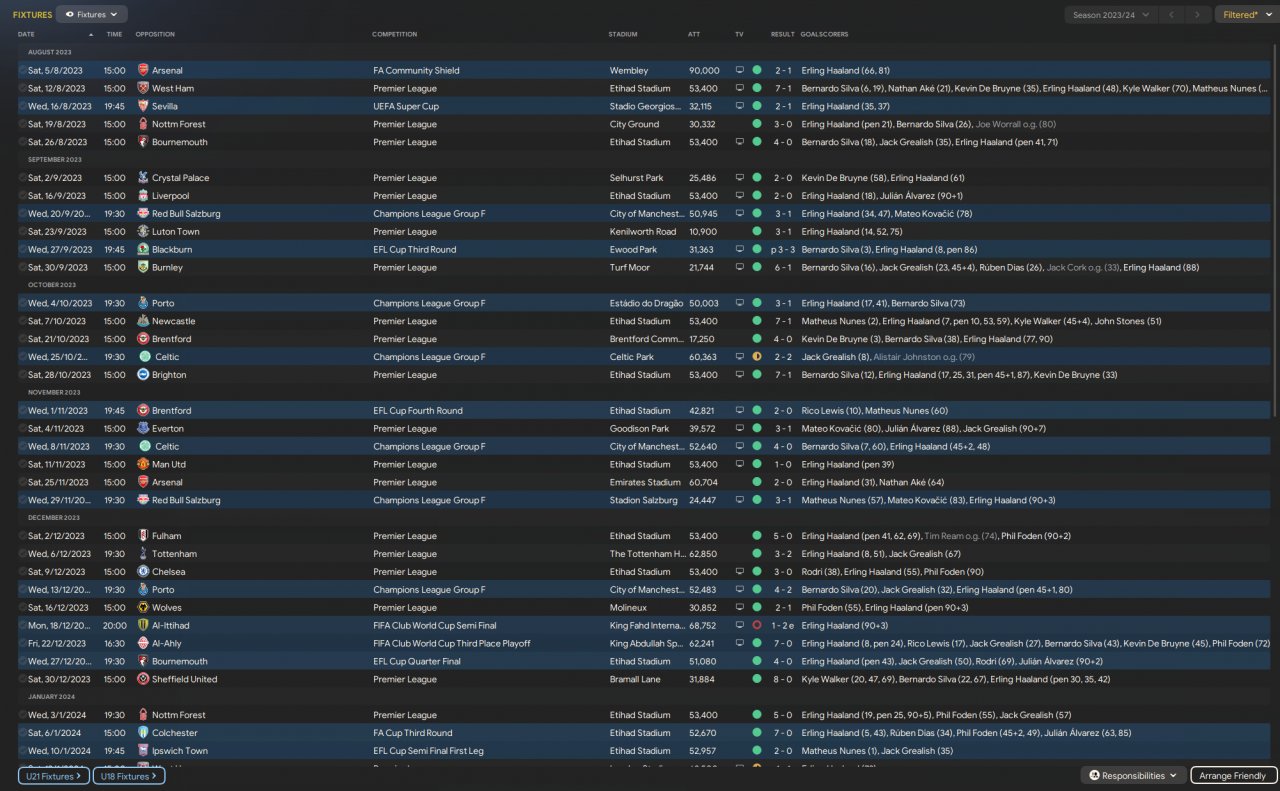Open the 7 - 1 result against West Ham
This screenshot has height=791, width=1280.
point(783,89)
